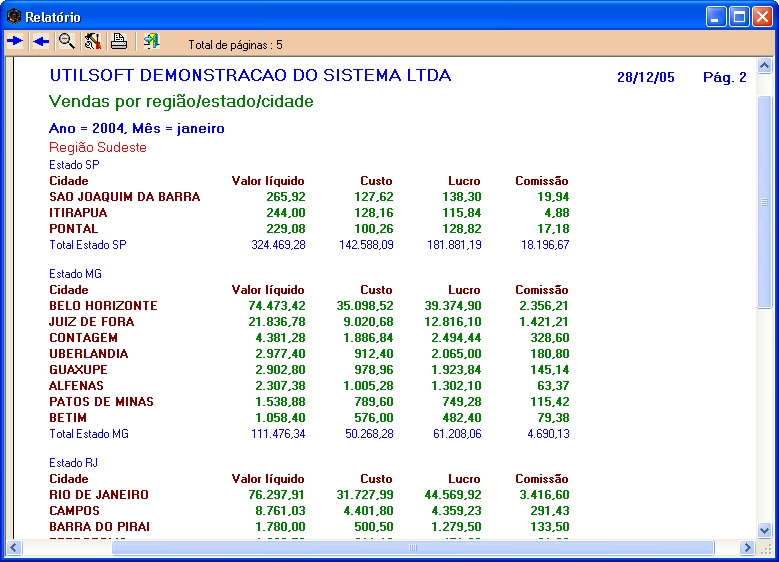
Task: Select PATOS DE MINAS city name
Action: [101, 401]
